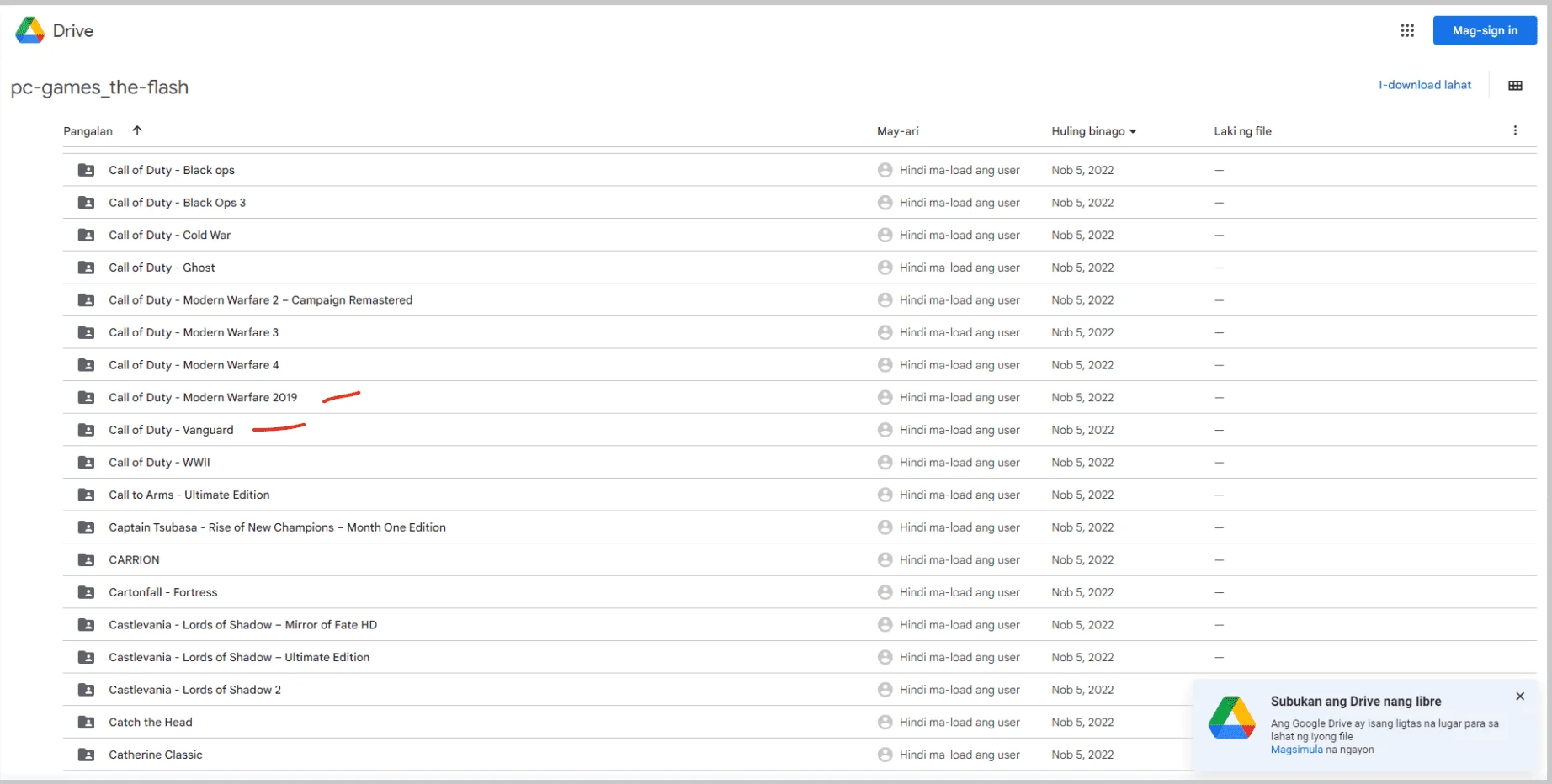Click folder icon for Call of Duty - Ghost

(x=86, y=268)
